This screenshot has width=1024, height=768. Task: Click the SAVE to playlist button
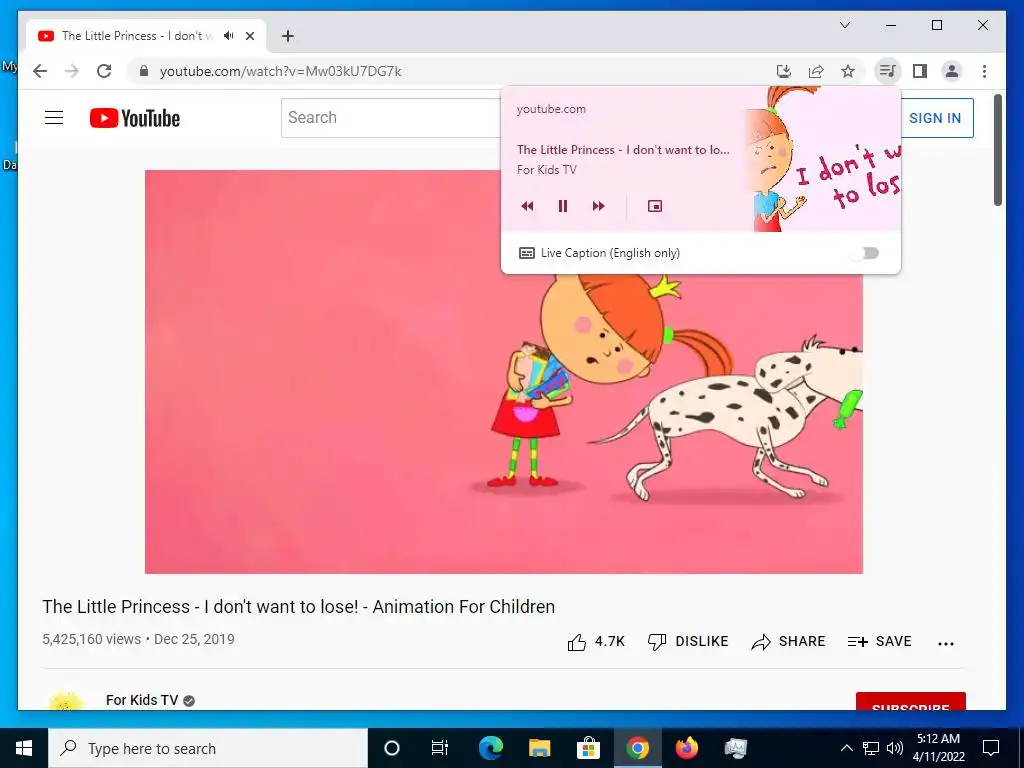coord(879,641)
